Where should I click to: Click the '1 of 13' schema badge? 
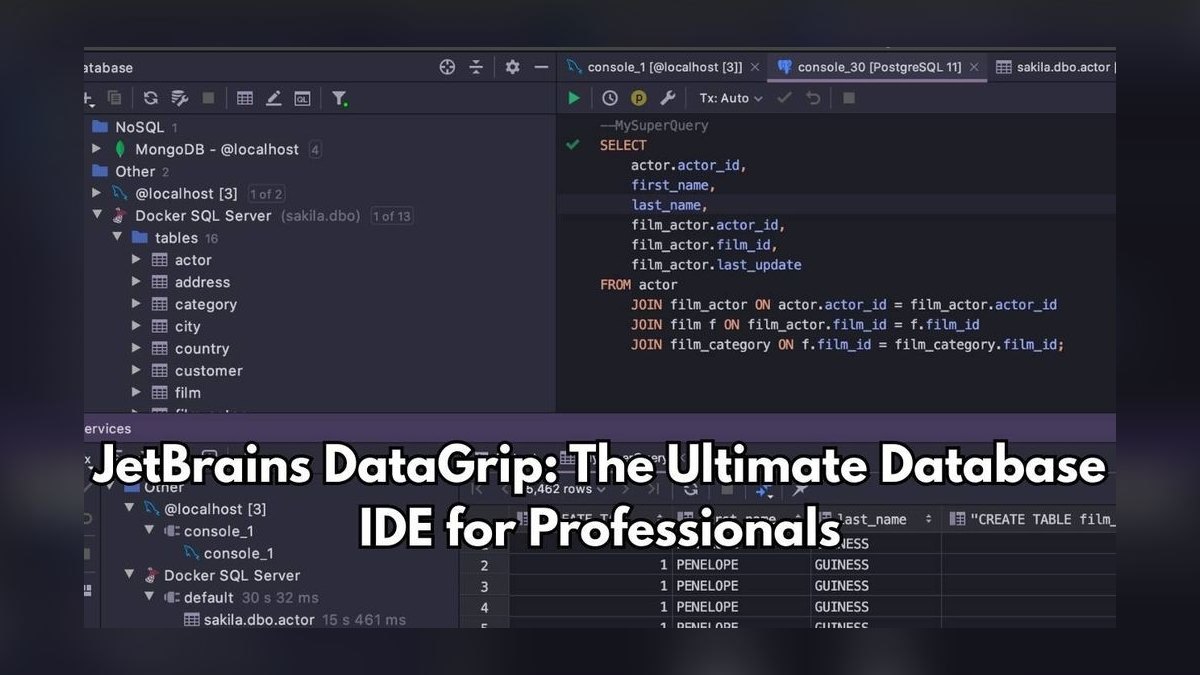coord(391,216)
